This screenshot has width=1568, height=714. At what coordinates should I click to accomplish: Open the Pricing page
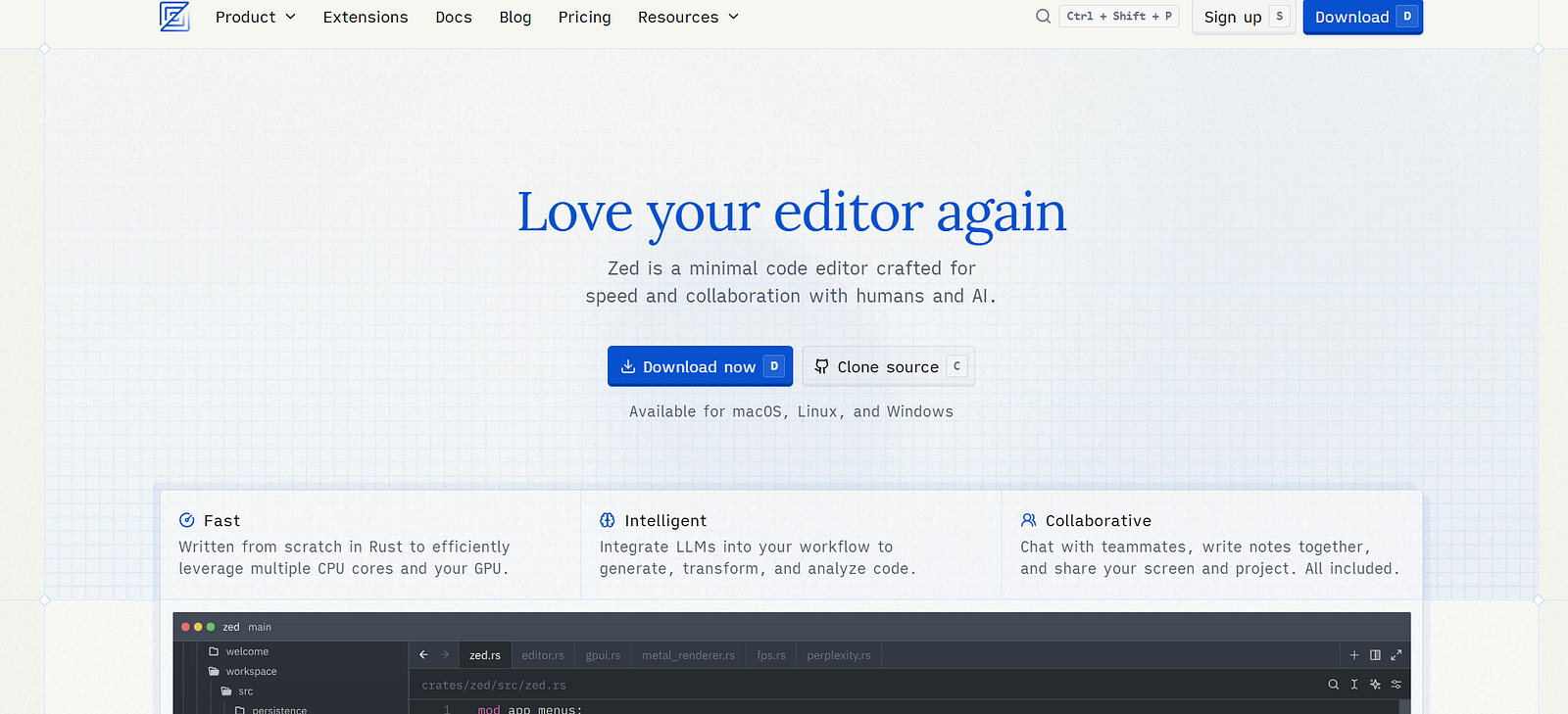tap(584, 17)
